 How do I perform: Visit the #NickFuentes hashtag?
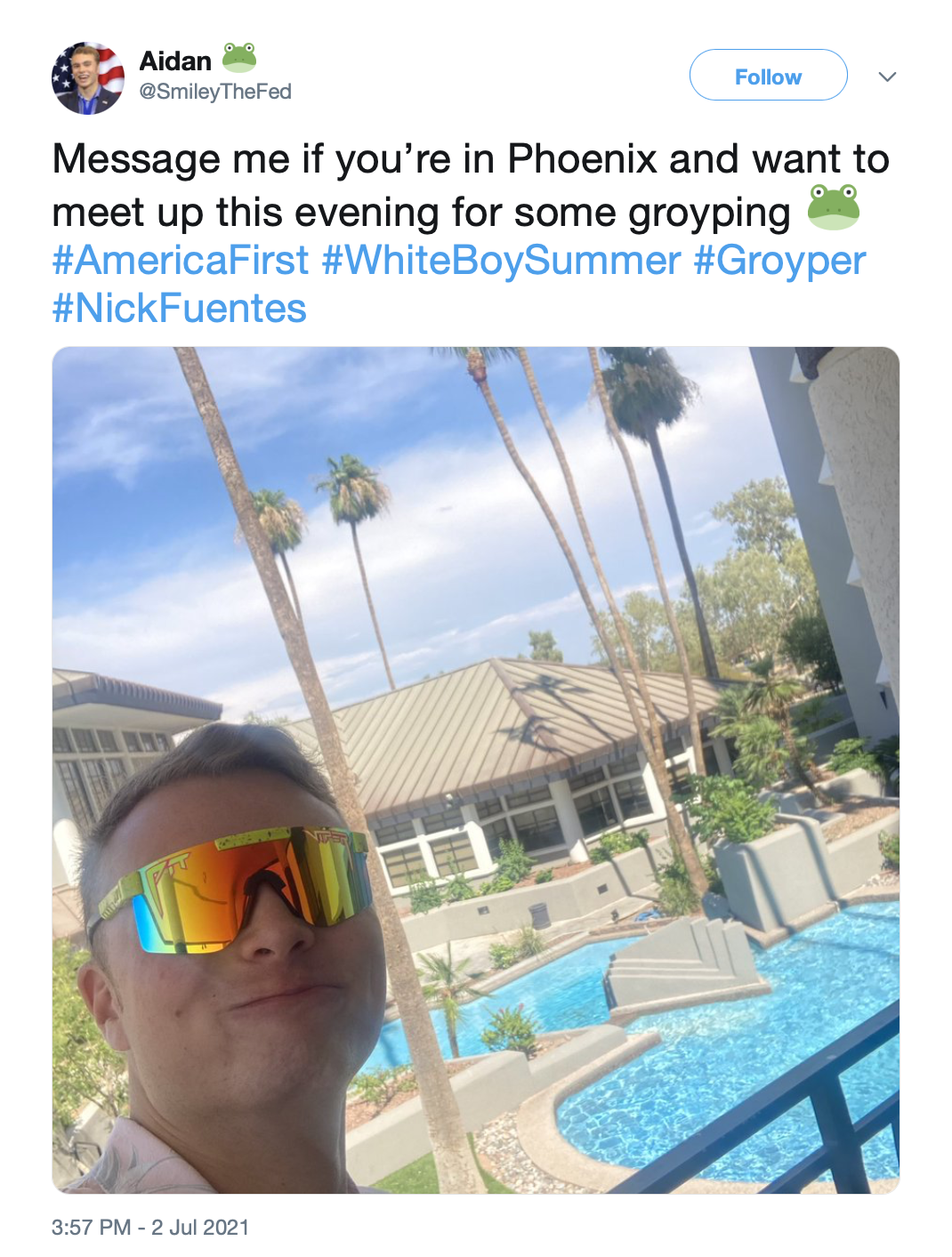[x=180, y=309]
